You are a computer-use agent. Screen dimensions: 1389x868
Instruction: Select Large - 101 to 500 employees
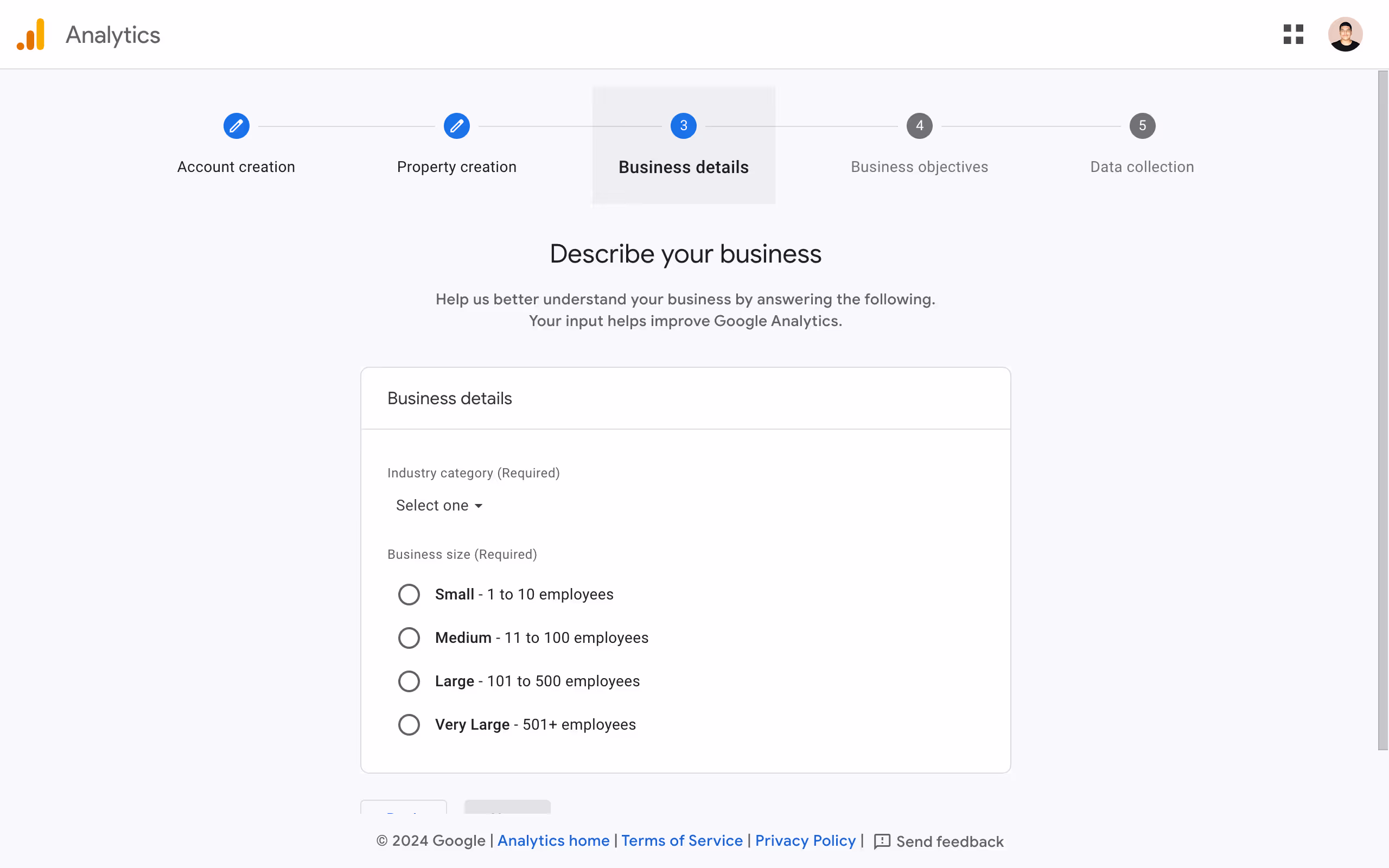409,681
